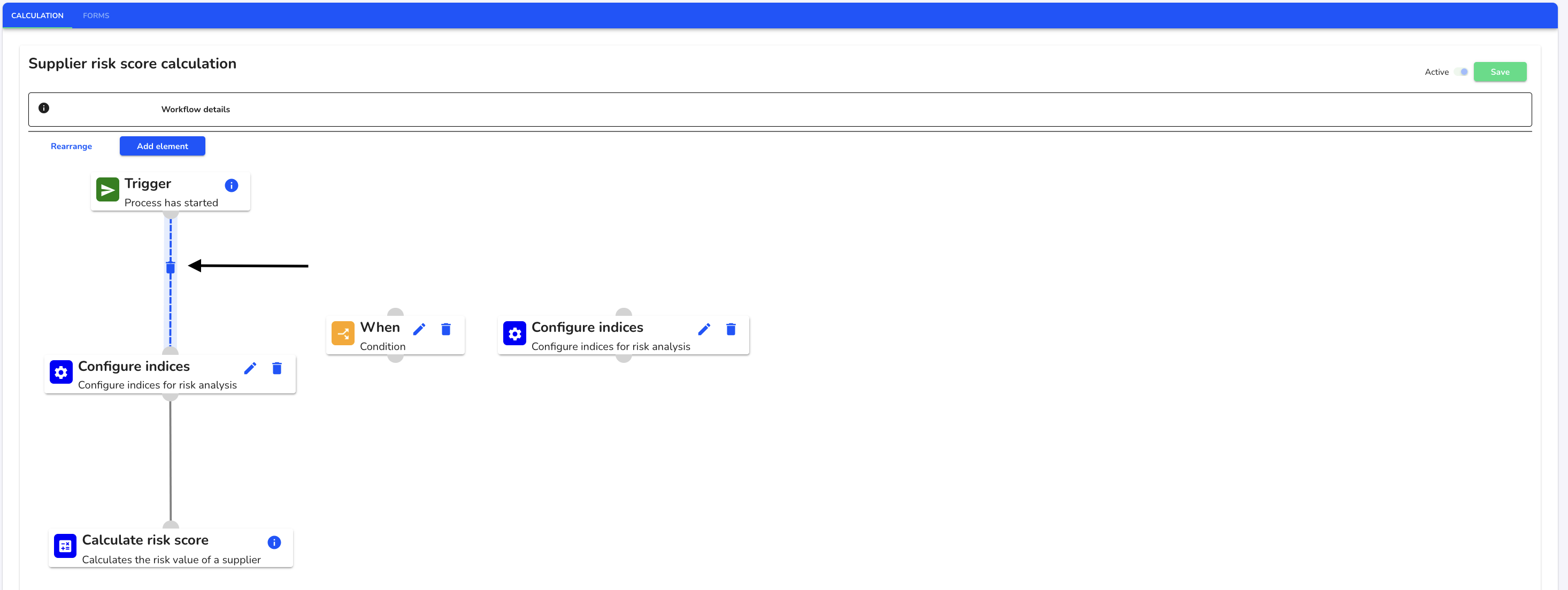Click the When condition orange icon

point(344,334)
